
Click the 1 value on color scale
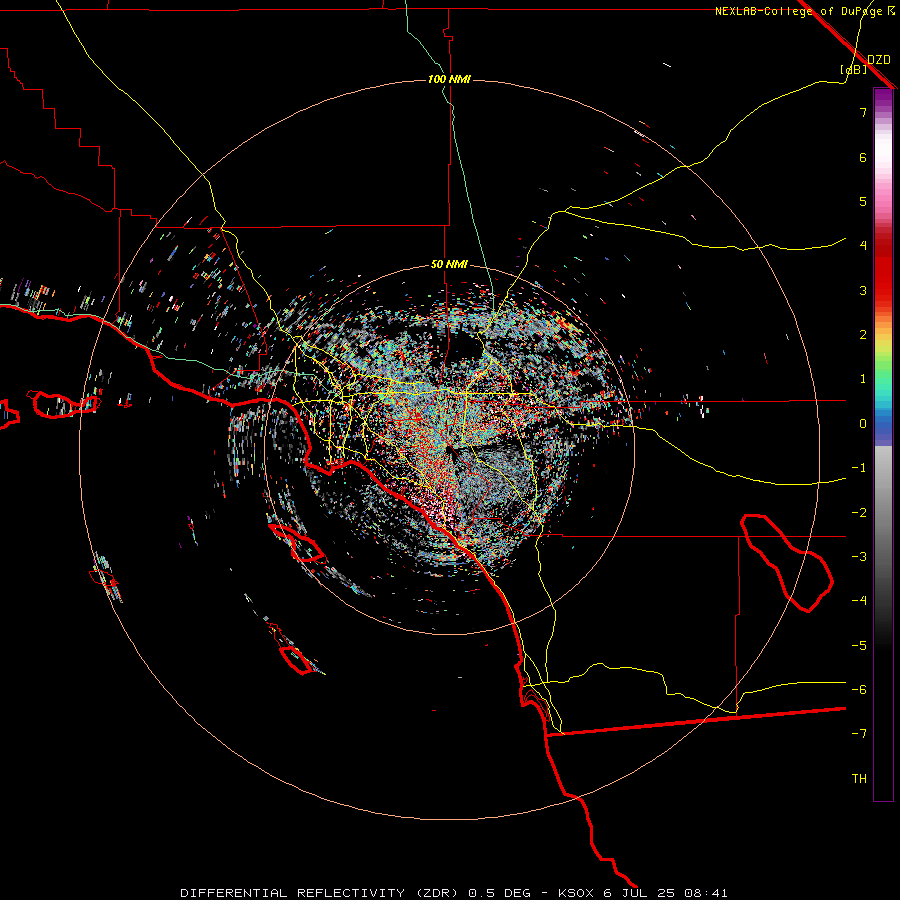[863, 379]
